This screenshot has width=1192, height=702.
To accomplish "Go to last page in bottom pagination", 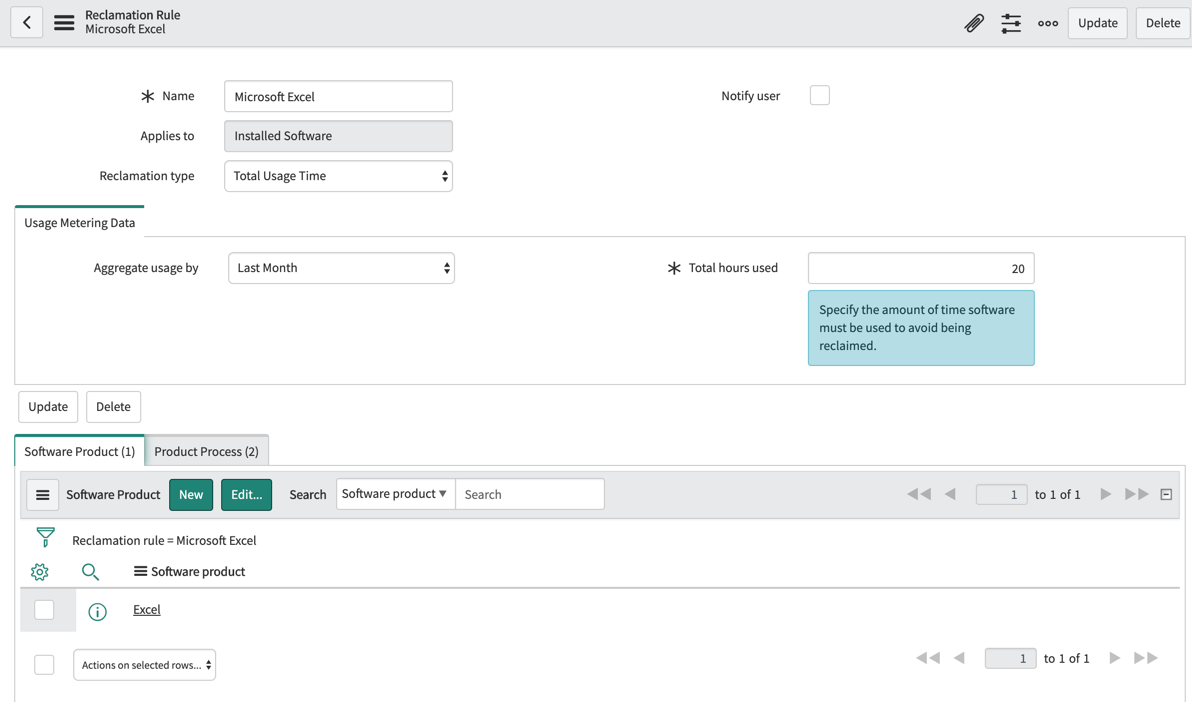I will tap(1146, 658).
